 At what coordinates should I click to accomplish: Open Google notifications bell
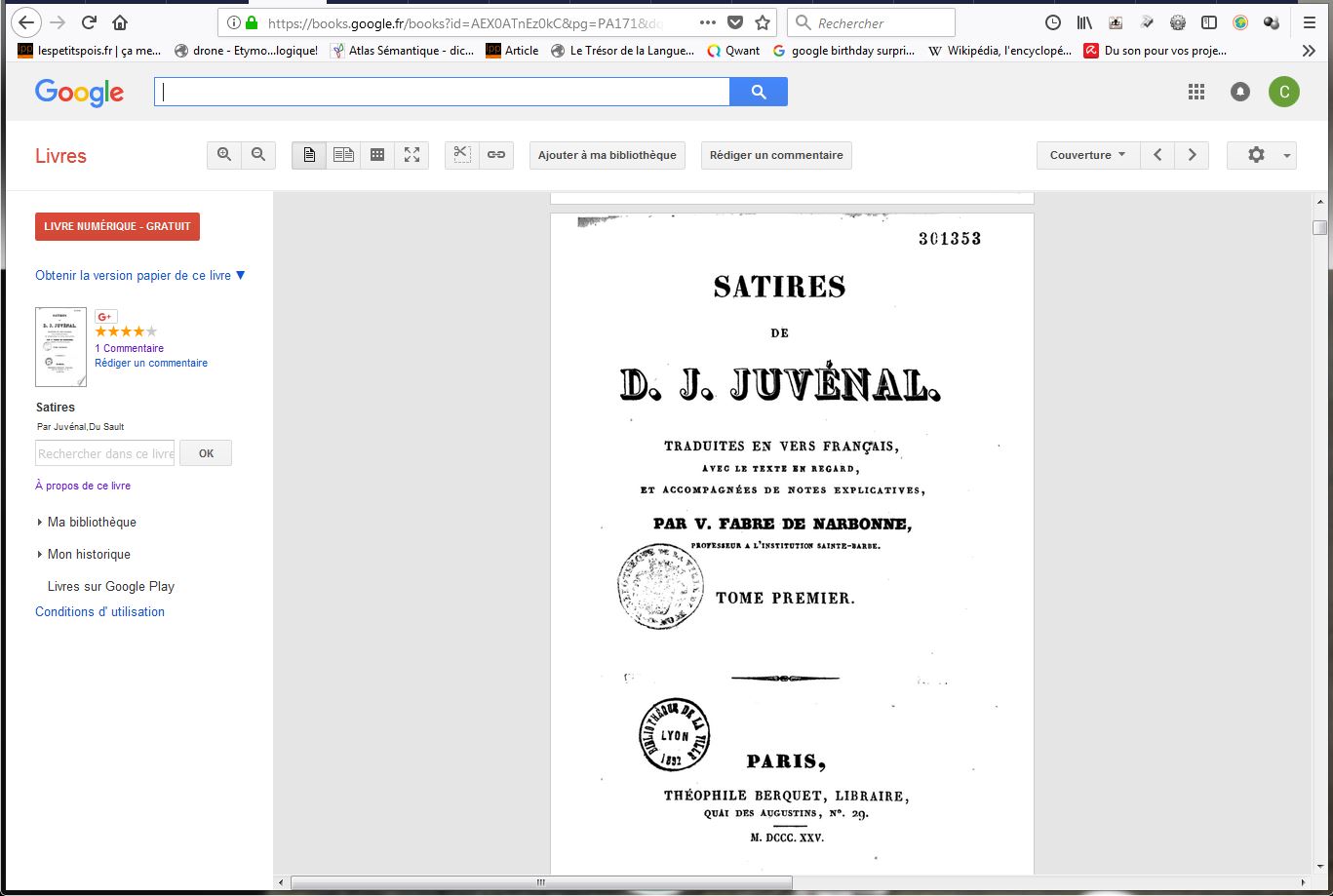1240,92
